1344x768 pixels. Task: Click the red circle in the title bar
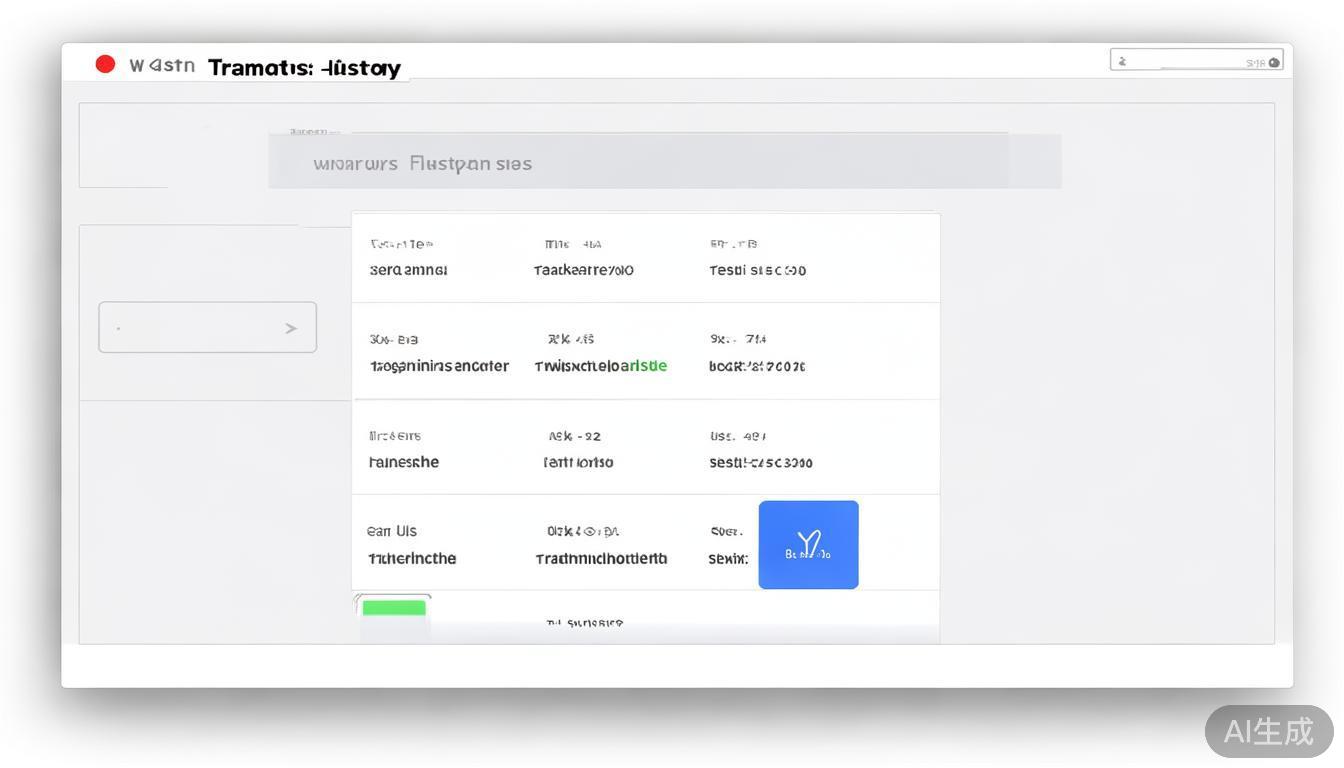click(x=105, y=64)
